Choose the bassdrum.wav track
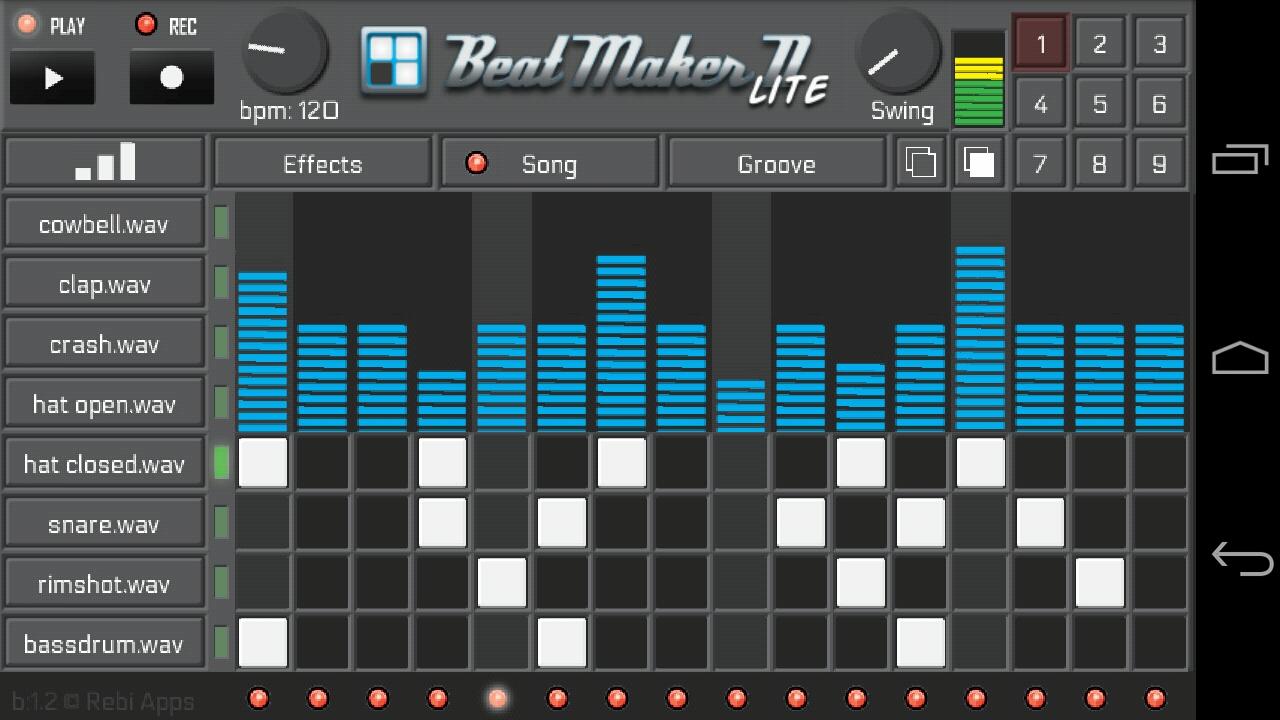Viewport: 1280px width, 720px height. point(104,643)
